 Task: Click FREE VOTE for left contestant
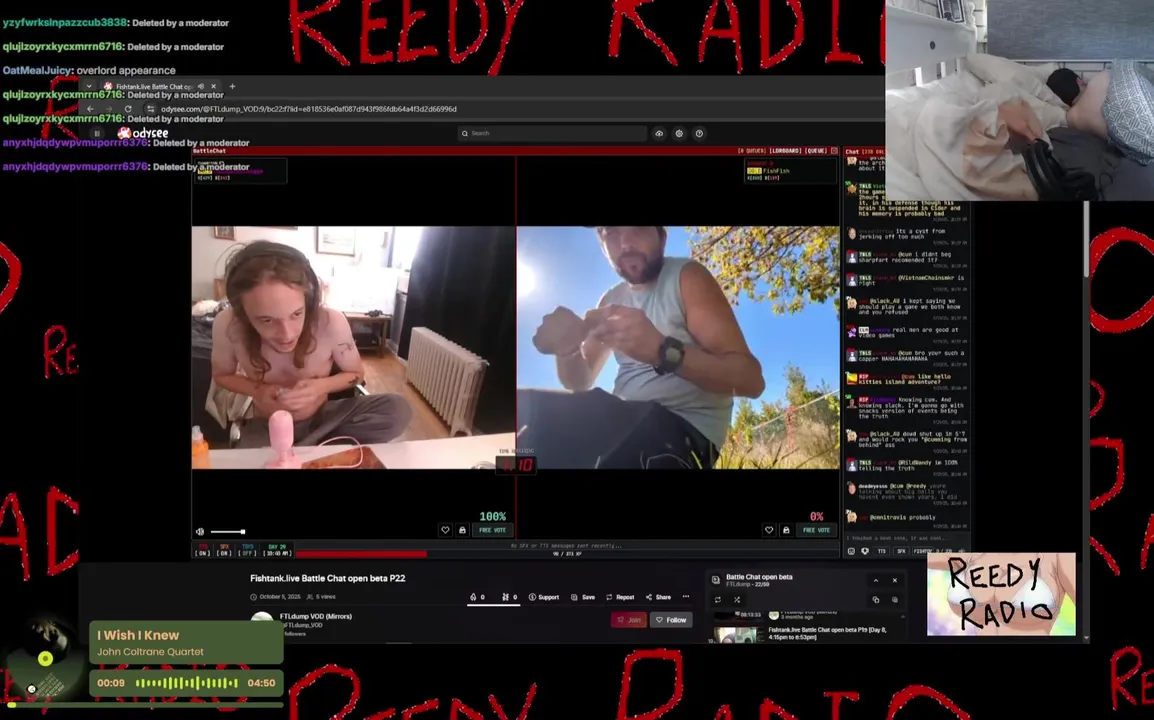[492, 530]
